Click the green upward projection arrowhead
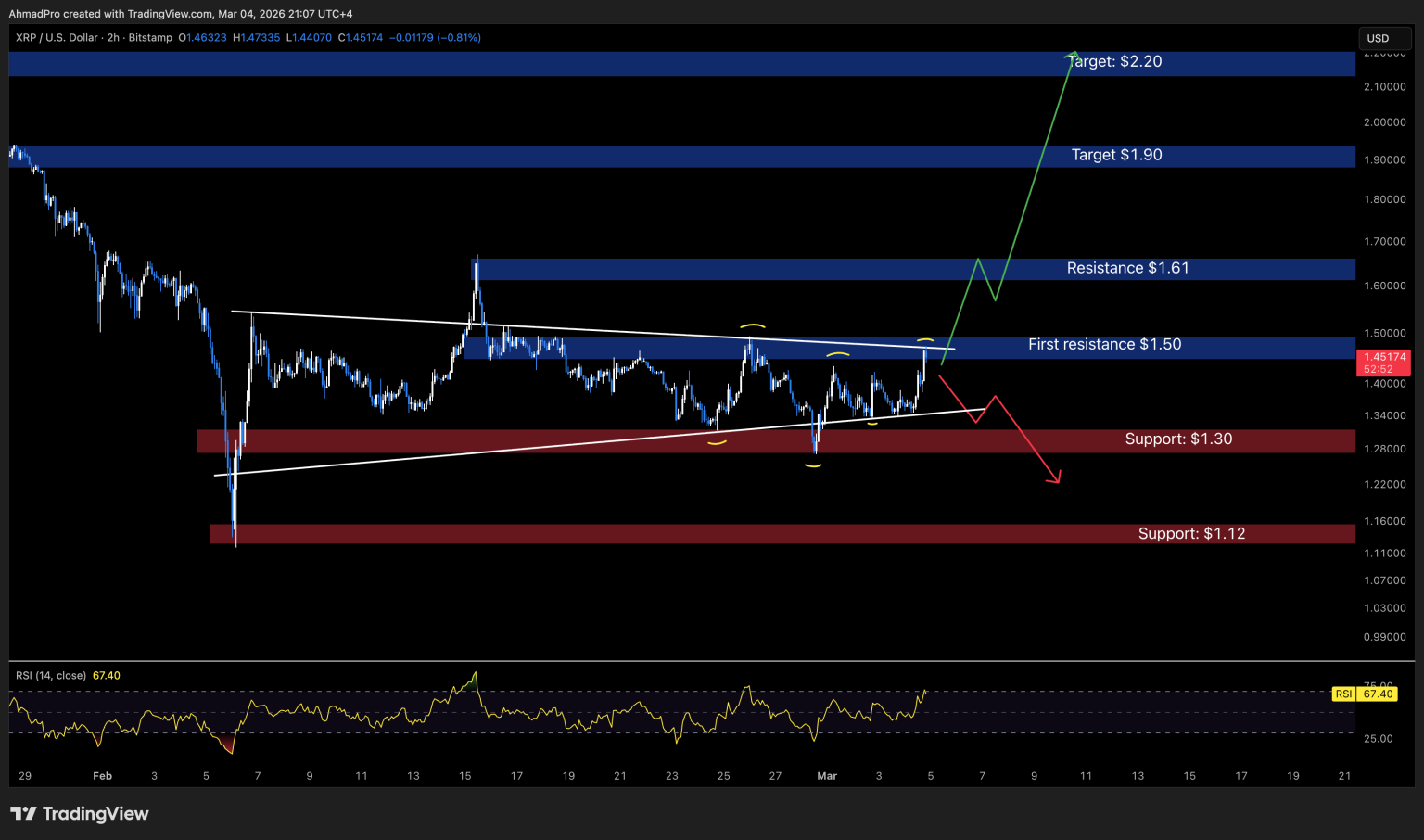 pos(1074,55)
